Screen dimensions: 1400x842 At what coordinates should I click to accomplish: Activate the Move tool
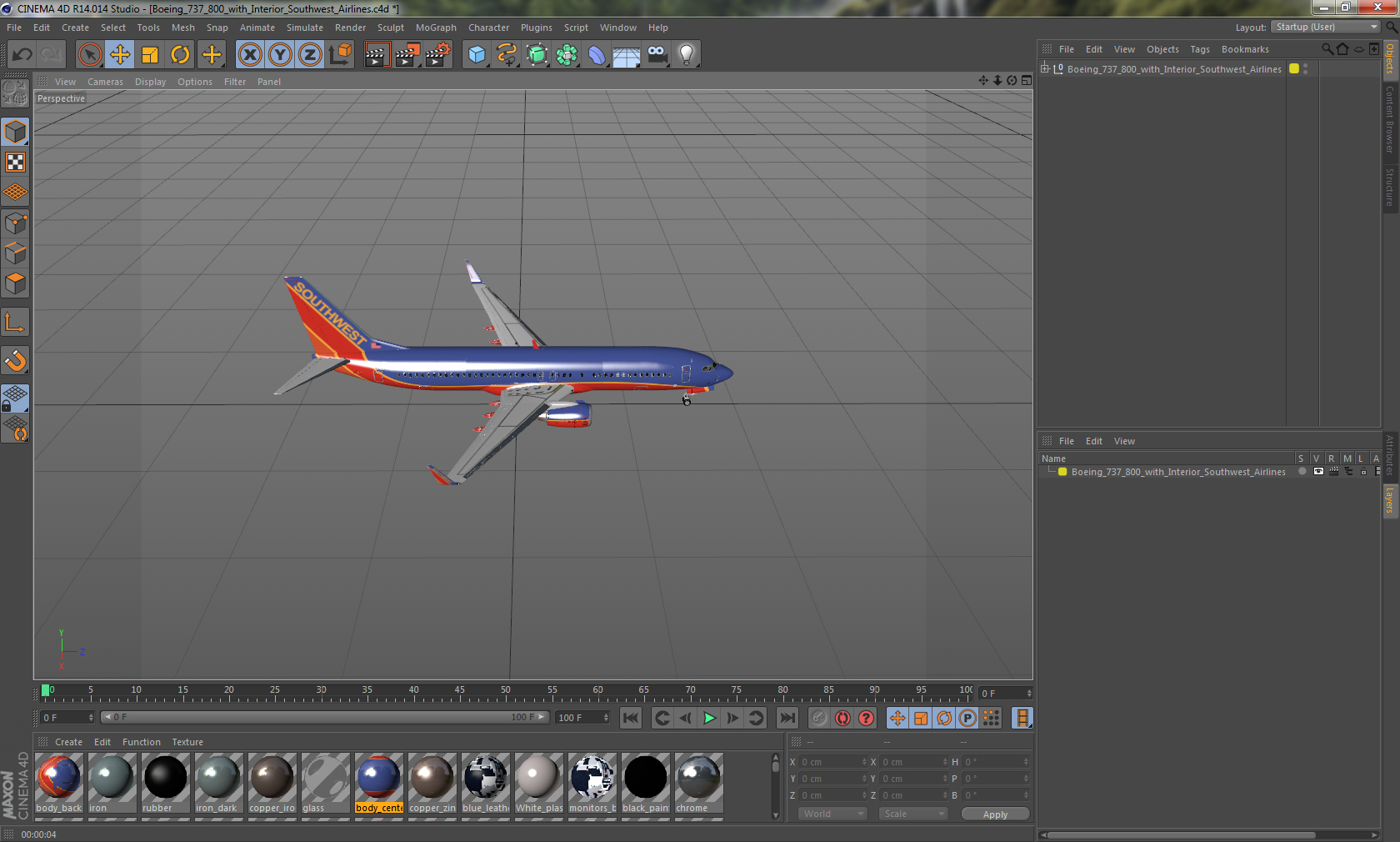(x=120, y=55)
